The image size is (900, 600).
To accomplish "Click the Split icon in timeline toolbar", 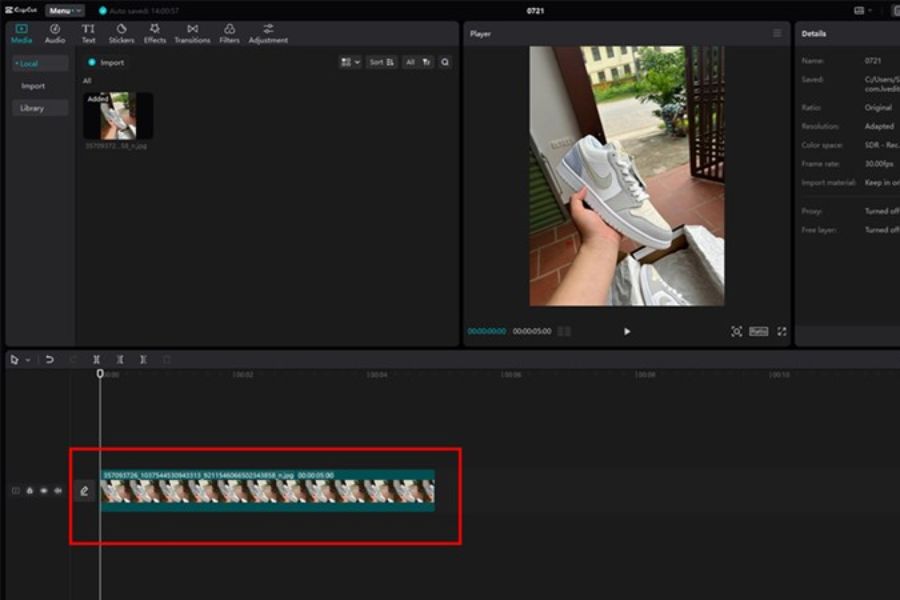I will tap(96, 359).
